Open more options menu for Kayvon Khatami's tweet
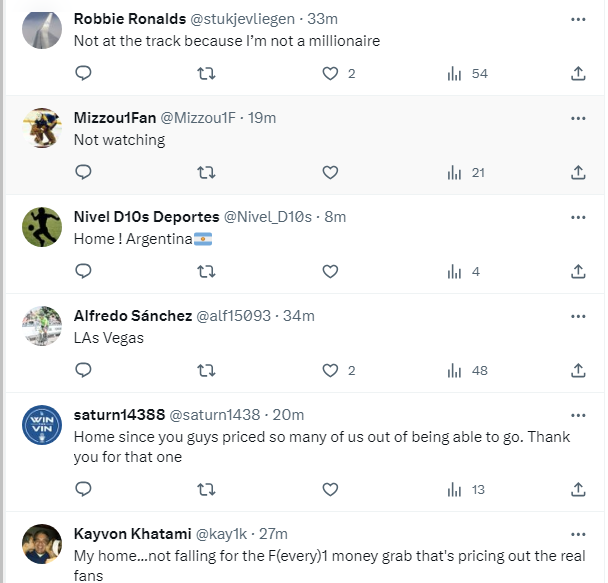 click(578, 534)
